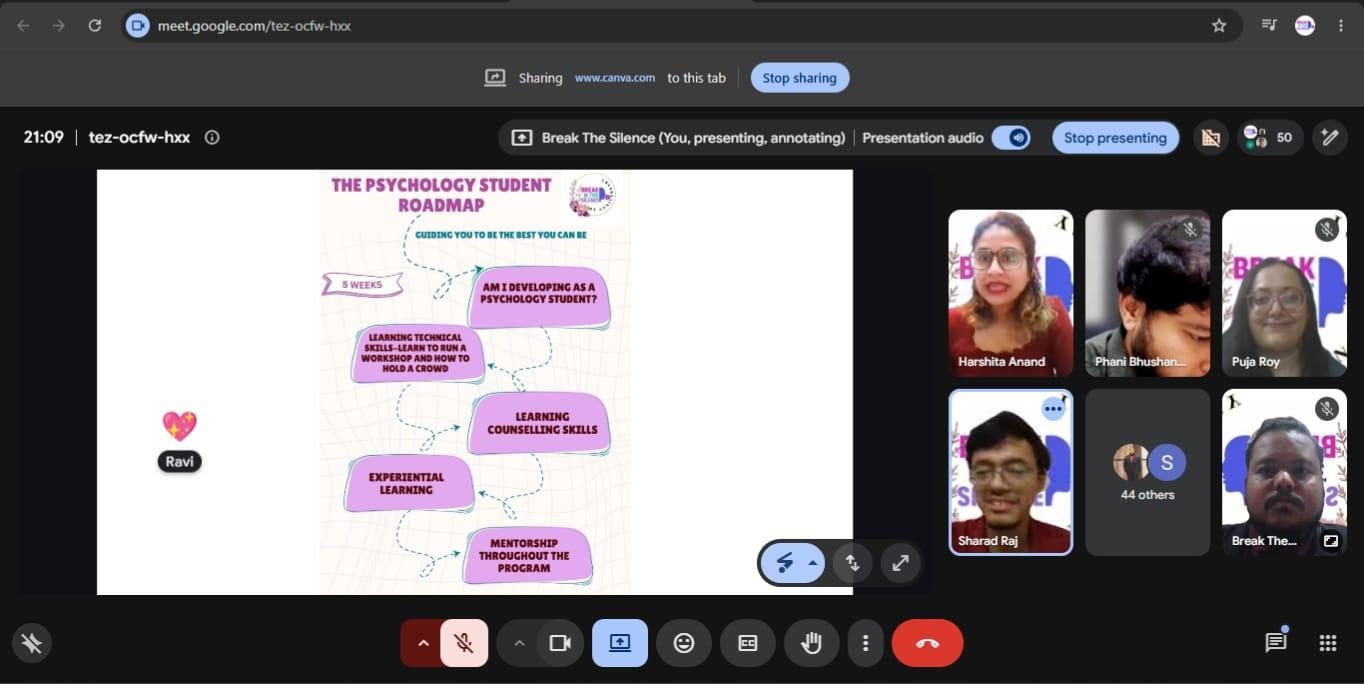Viewport: 1364px width, 684px height.
Task: Turn on closed captions
Action: coord(748,643)
